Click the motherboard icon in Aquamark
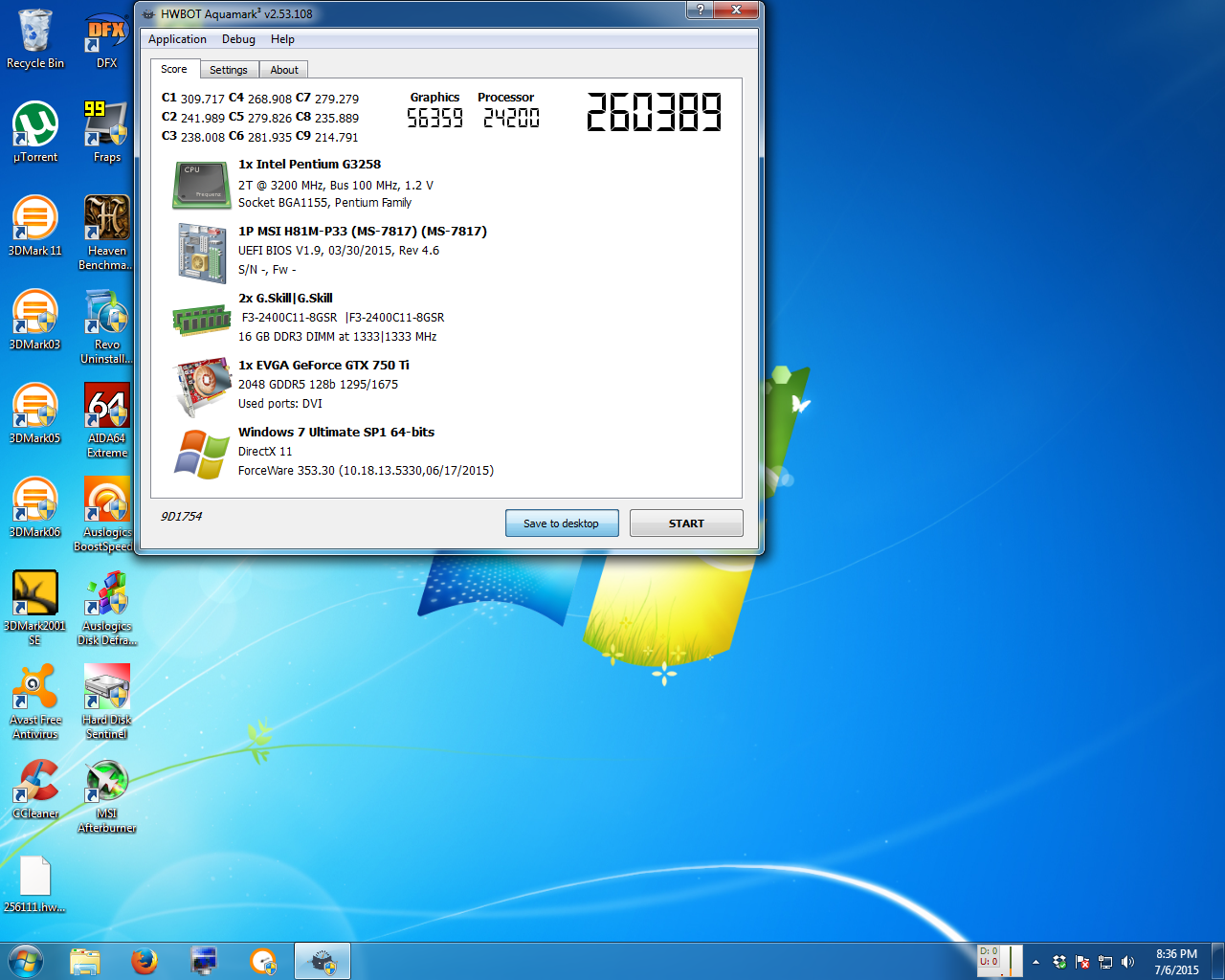1225x980 pixels. tap(201, 253)
